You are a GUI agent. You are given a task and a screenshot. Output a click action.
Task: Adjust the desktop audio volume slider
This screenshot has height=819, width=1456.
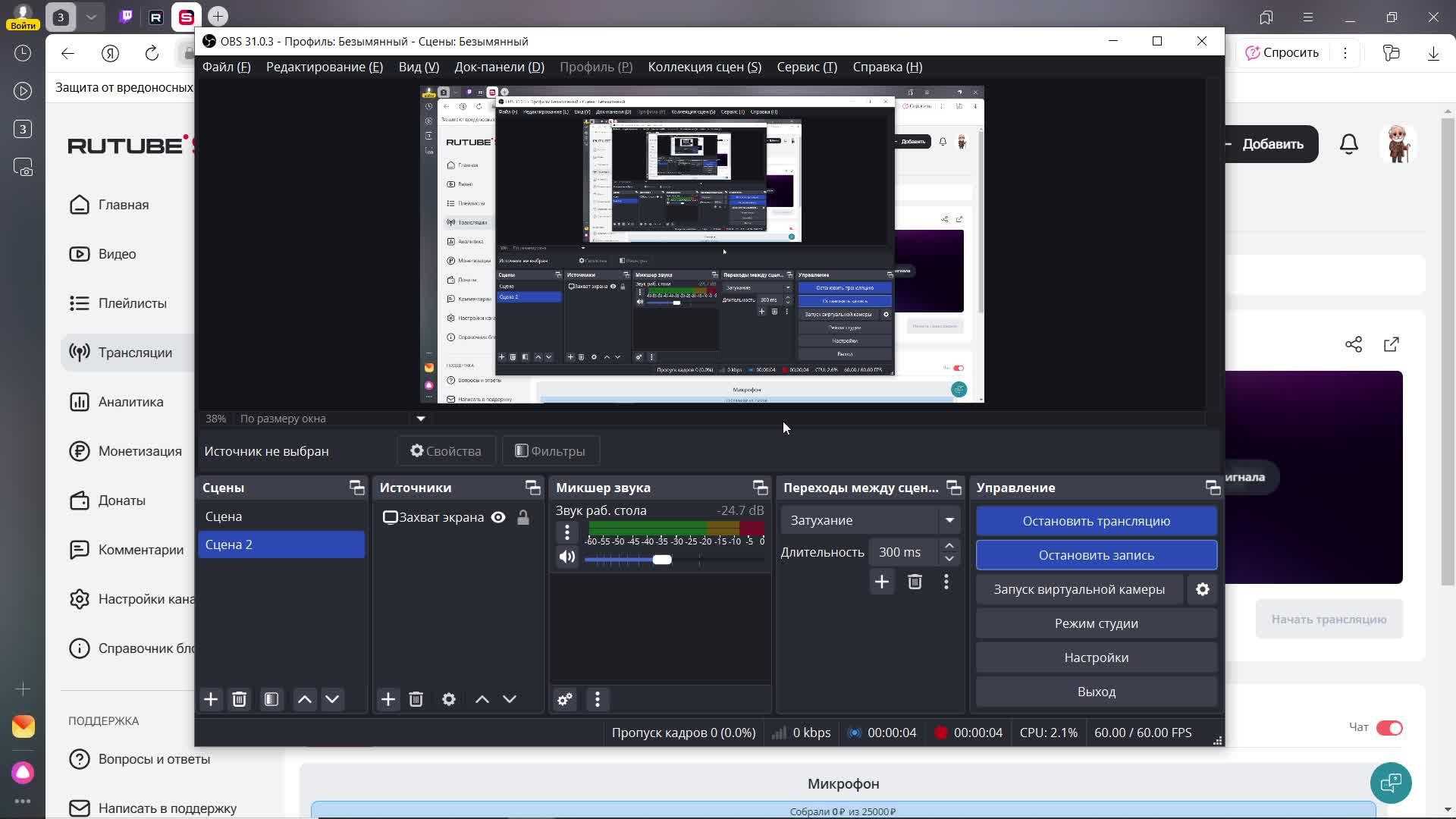(x=662, y=560)
